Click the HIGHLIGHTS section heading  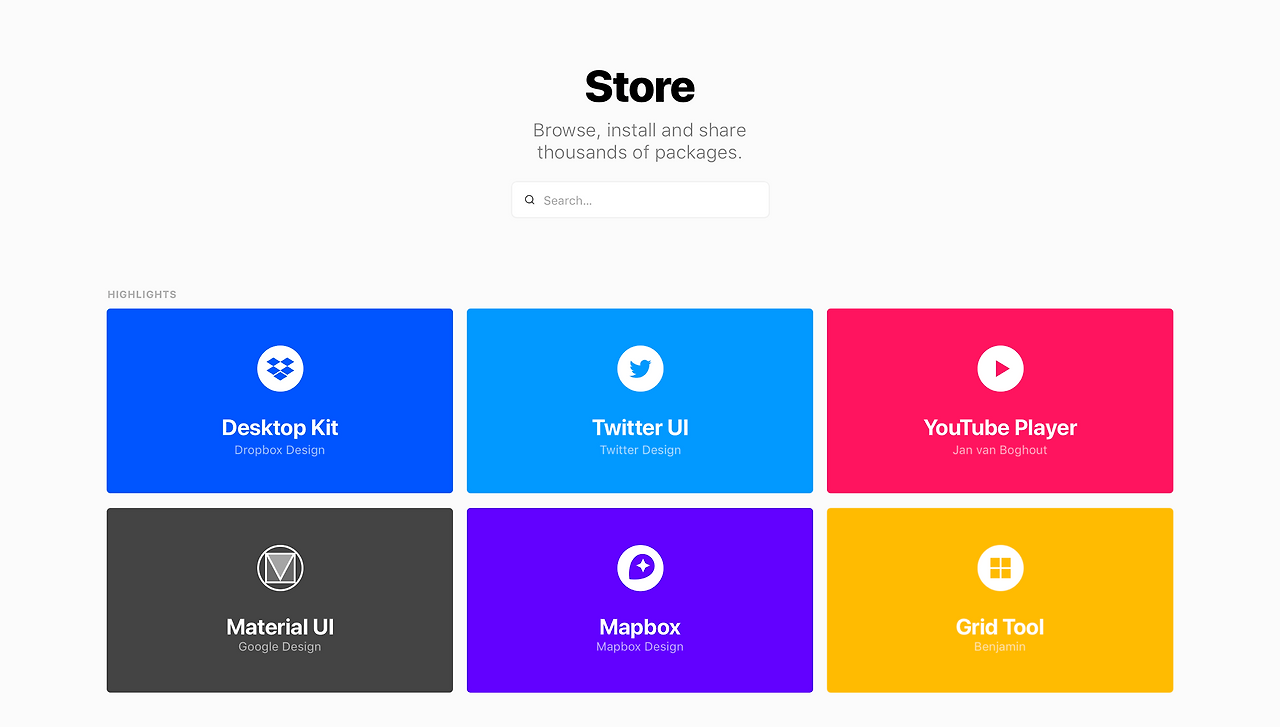pos(142,295)
